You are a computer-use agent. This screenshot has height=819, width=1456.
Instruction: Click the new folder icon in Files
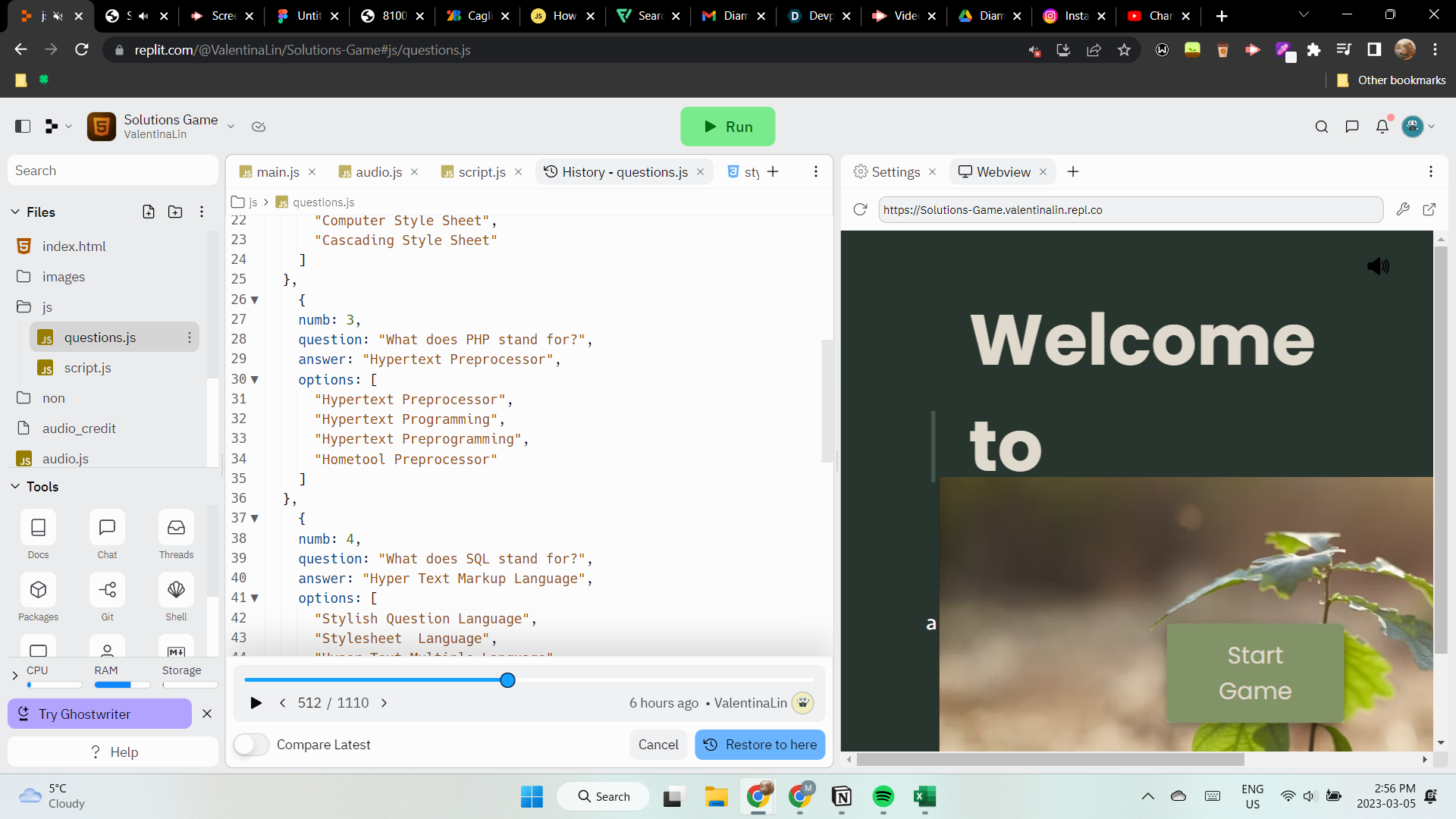click(x=175, y=212)
